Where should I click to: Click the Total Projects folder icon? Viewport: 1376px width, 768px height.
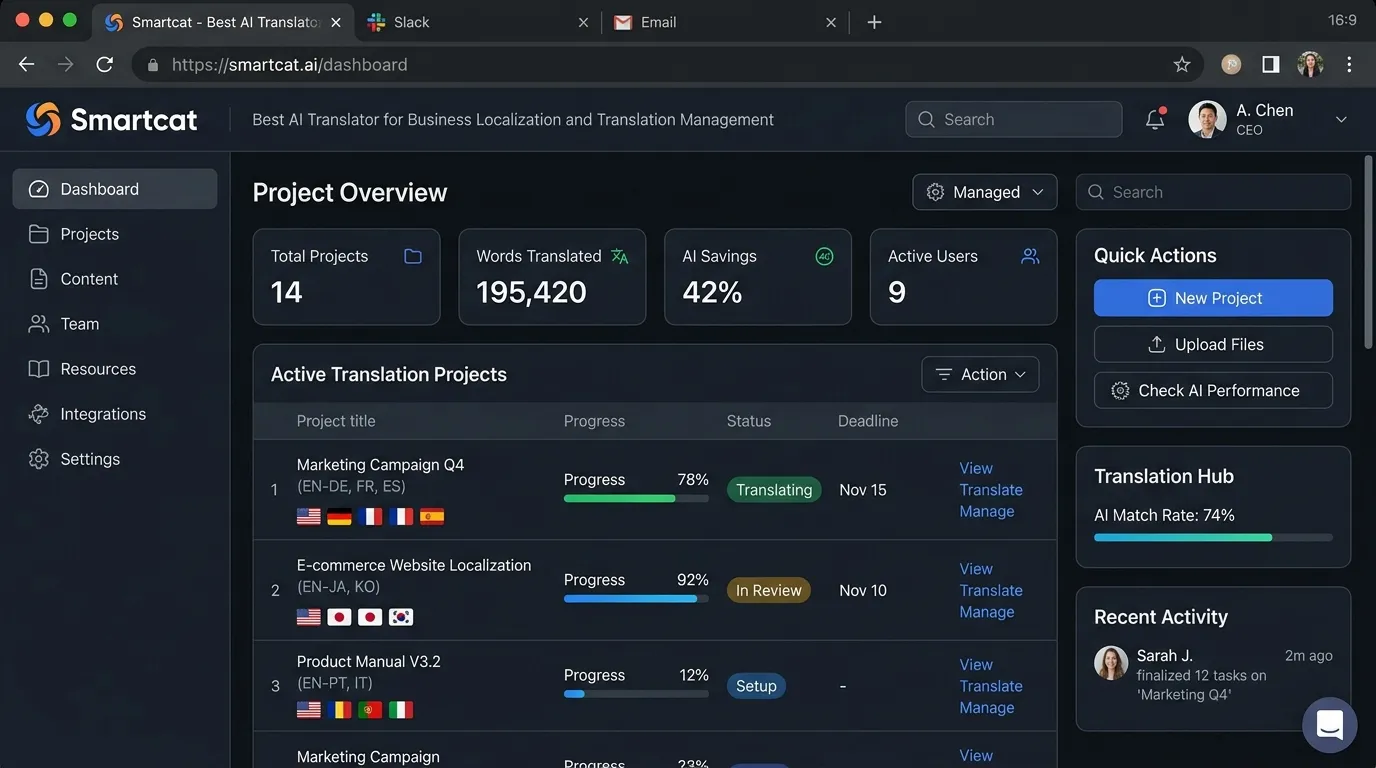click(x=412, y=256)
